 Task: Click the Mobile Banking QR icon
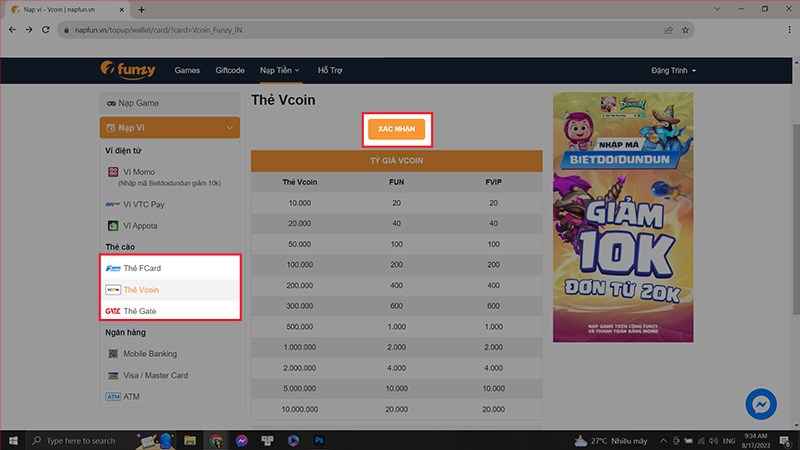click(113, 354)
